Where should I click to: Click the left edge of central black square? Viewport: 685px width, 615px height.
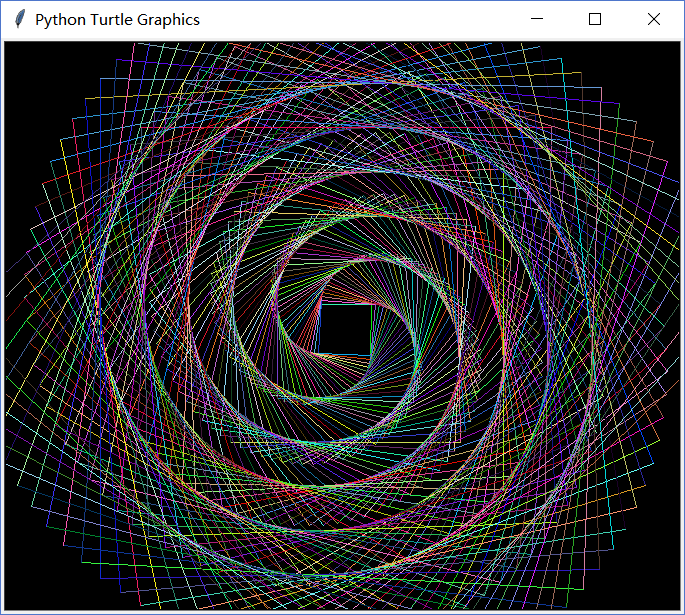[320, 329]
